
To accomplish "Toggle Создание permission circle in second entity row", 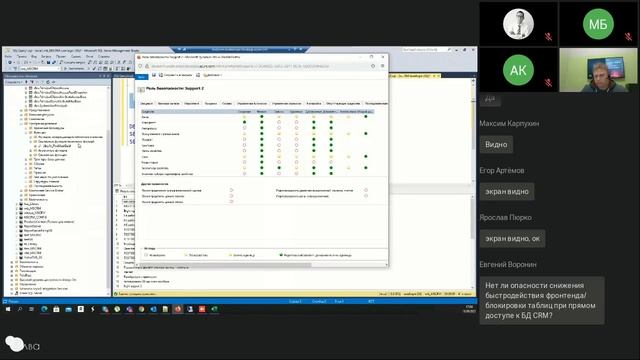I will [x=244, y=122].
